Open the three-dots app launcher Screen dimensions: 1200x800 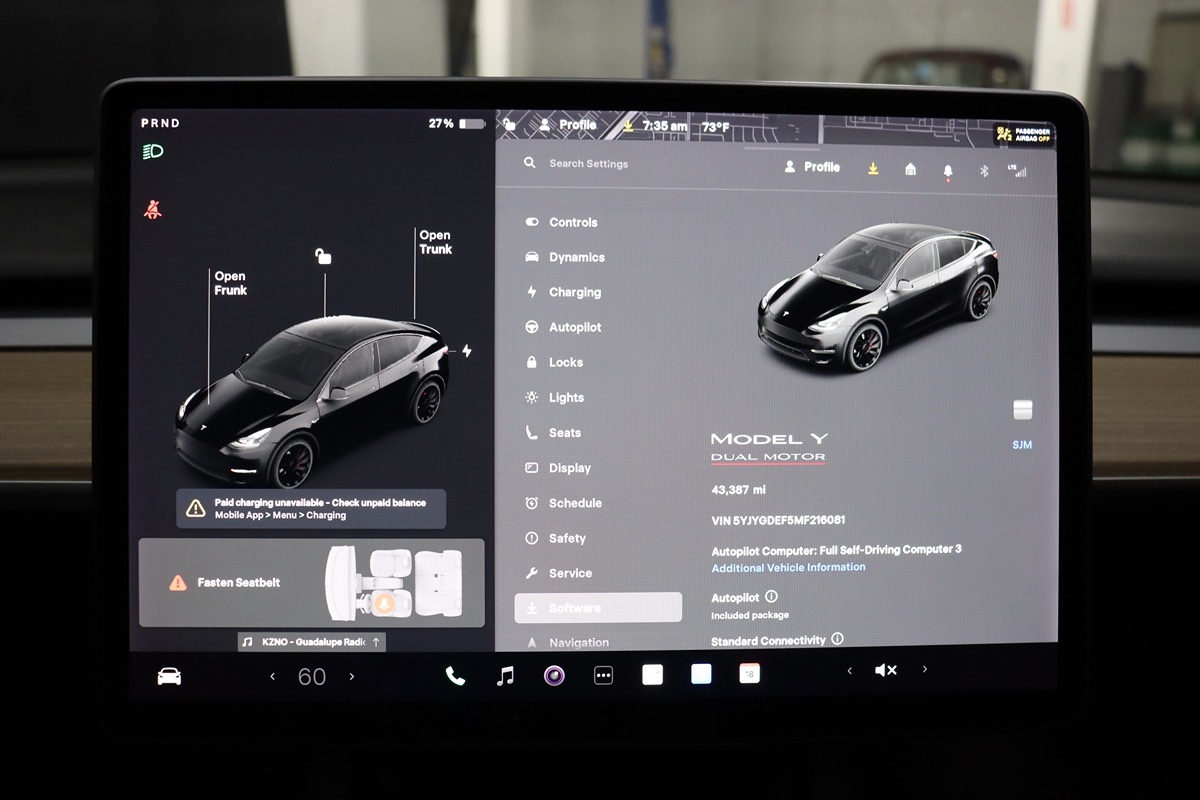(x=603, y=675)
